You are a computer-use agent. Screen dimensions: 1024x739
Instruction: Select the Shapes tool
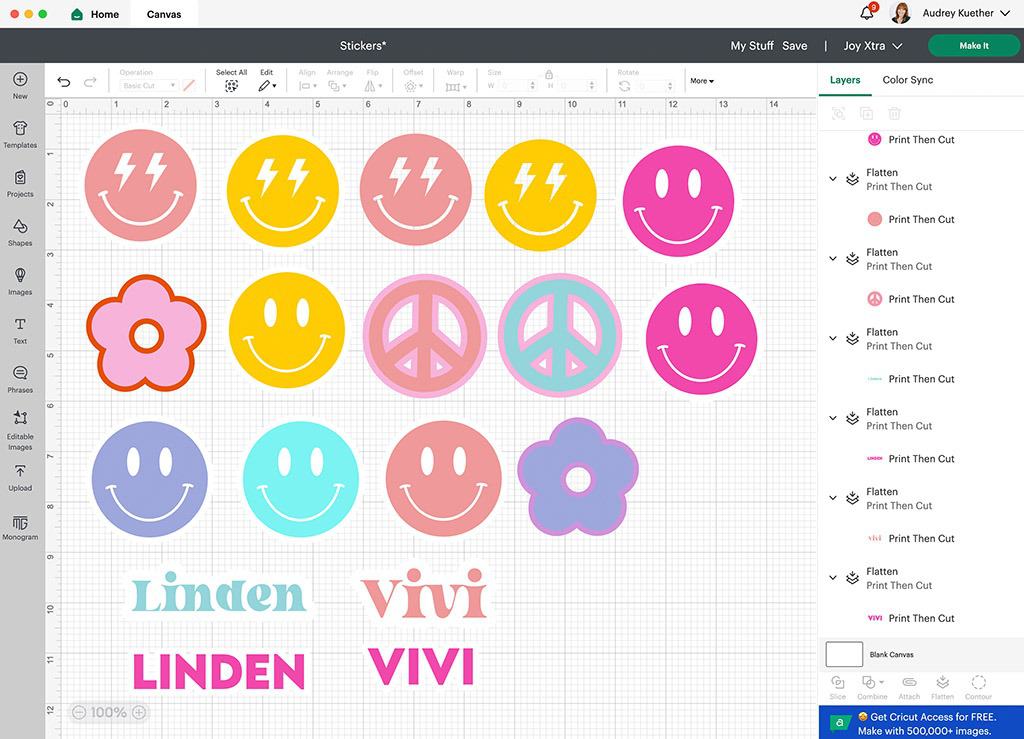point(20,231)
